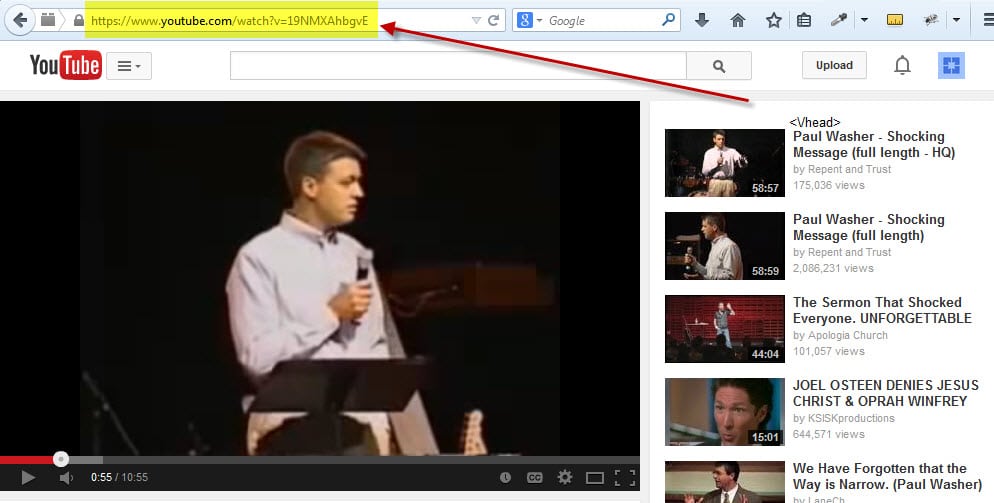The image size is (994, 503).
Task: Select the YouTube URL in address bar
Action: (229, 21)
